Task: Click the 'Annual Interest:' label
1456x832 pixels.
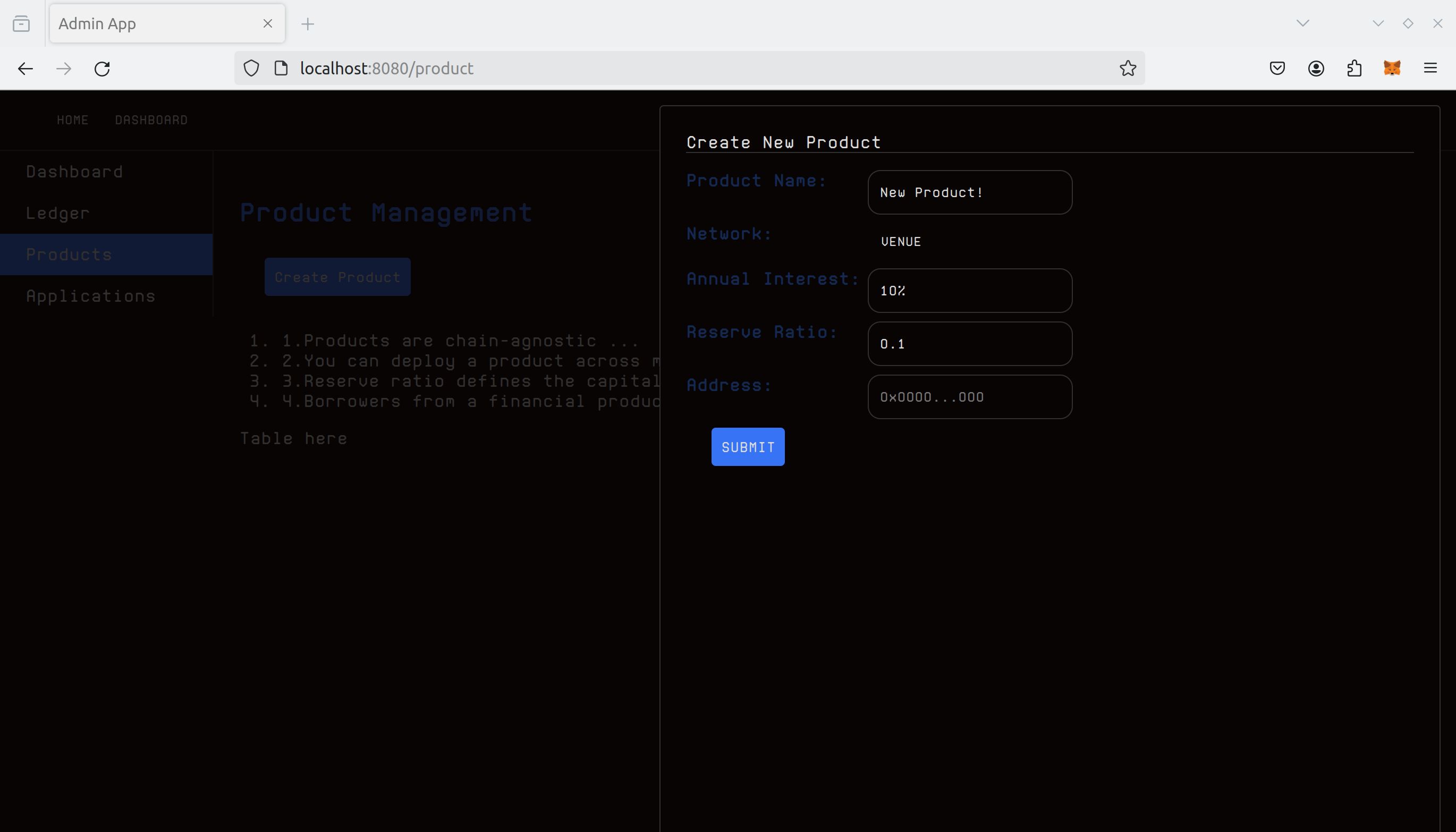Action: tap(773, 279)
